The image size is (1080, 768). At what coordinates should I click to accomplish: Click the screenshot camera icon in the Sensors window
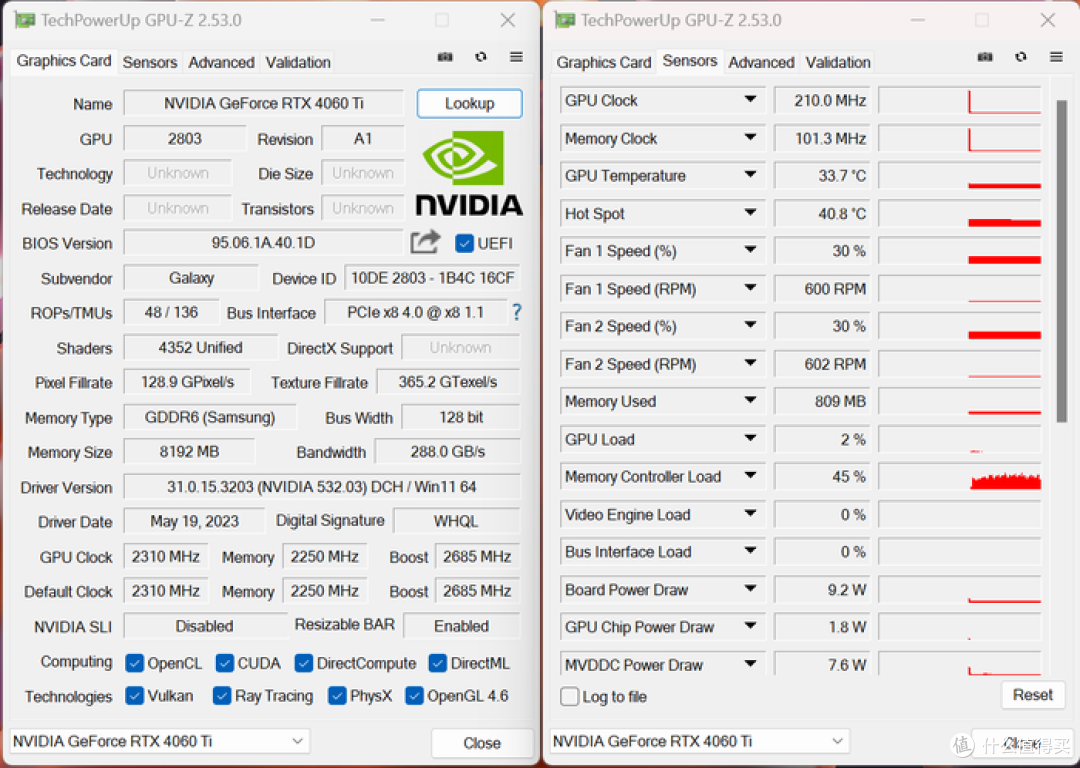pyautogui.click(x=985, y=57)
